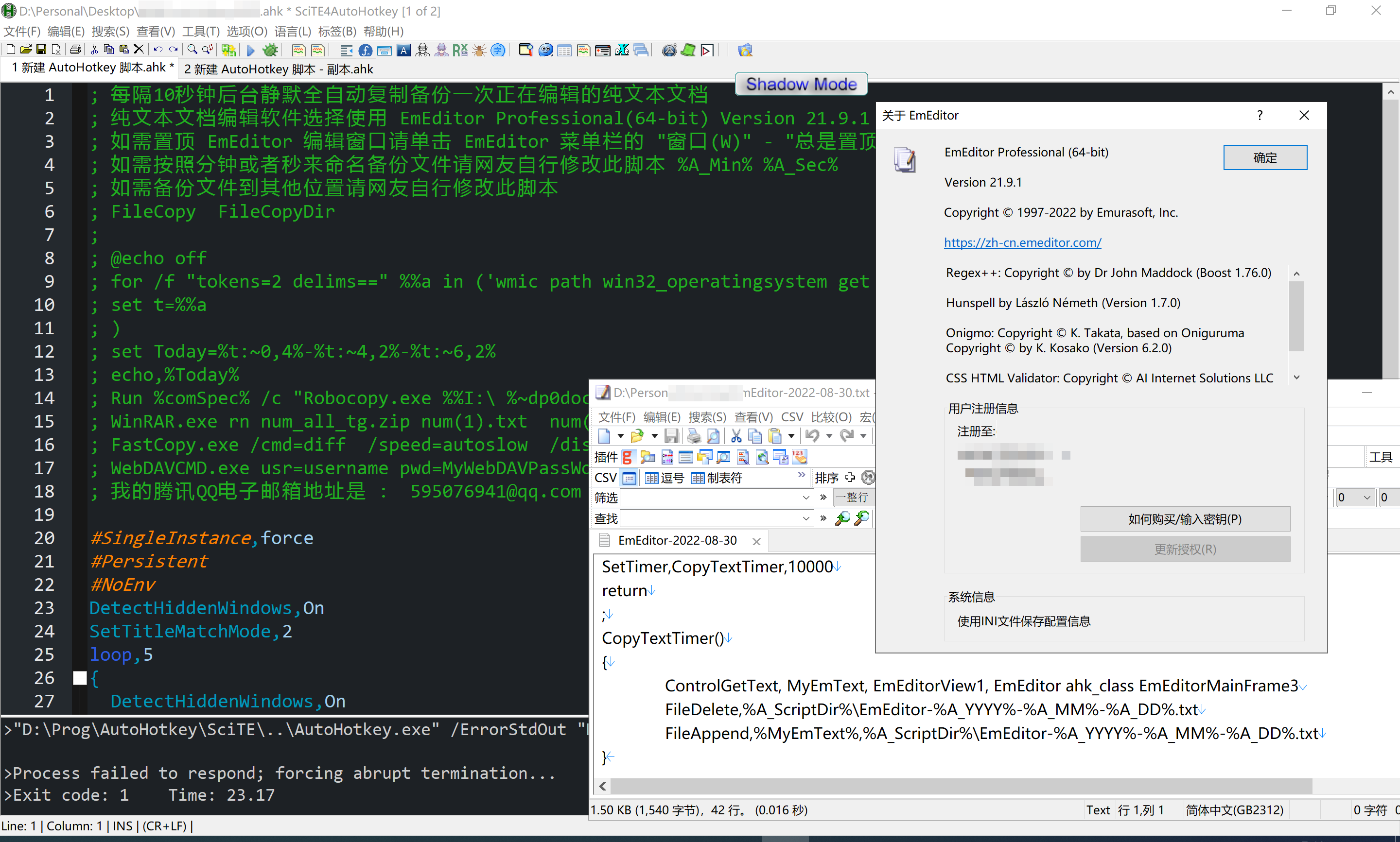Toggle the CSV normal mode button
The height and width of the screenshot is (842, 1400).
tap(630, 478)
